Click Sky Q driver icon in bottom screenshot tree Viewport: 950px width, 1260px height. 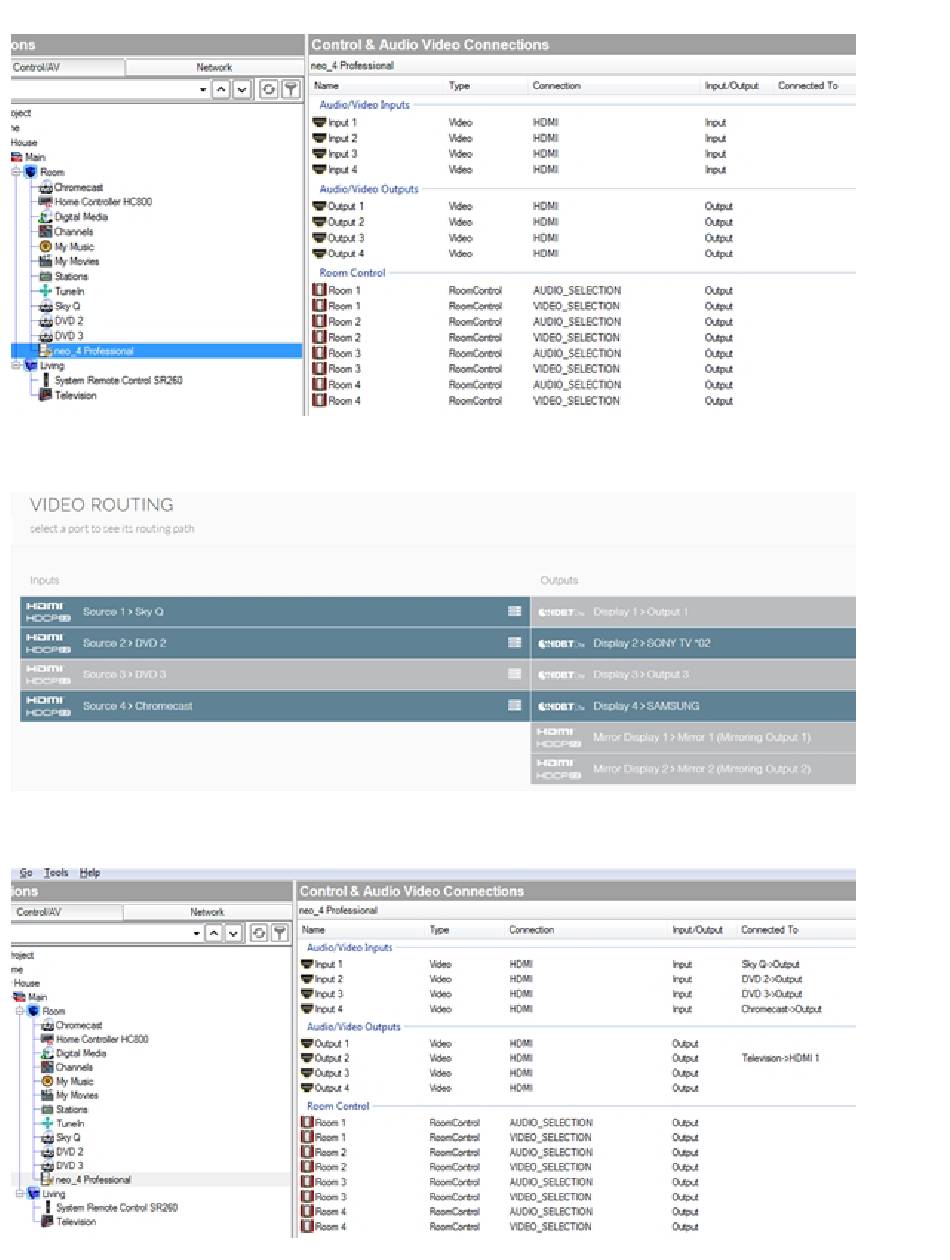(x=47, y=1138)
